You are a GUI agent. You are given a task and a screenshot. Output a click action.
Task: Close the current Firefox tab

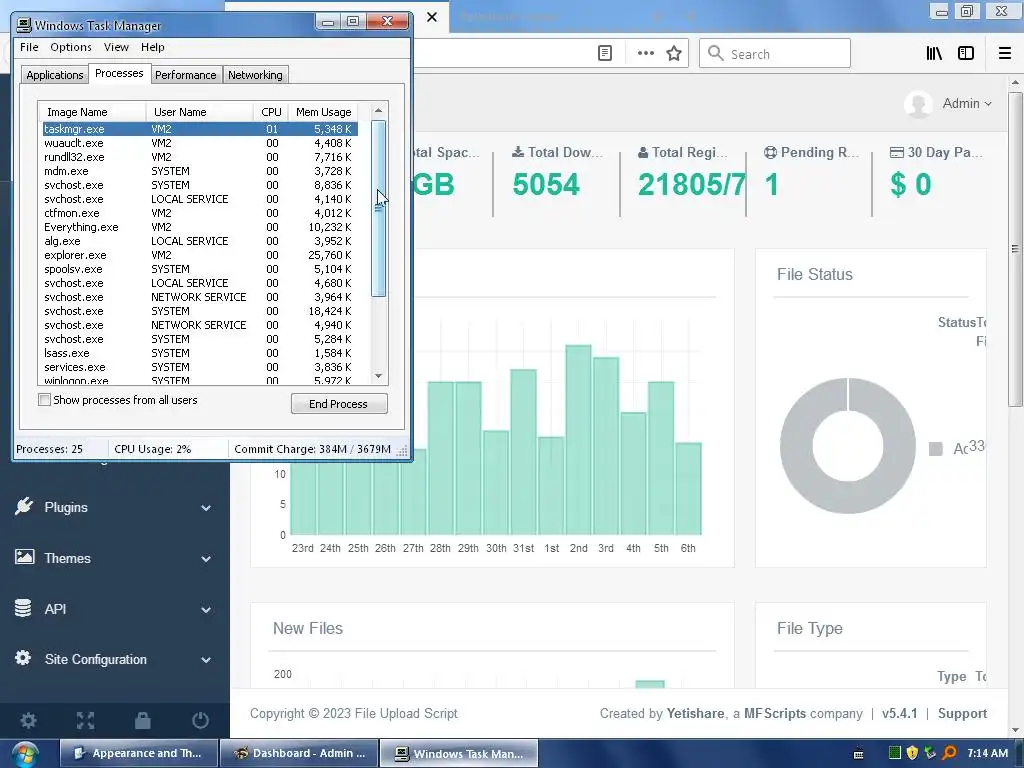pyautogui.click(x=432, y=17)
